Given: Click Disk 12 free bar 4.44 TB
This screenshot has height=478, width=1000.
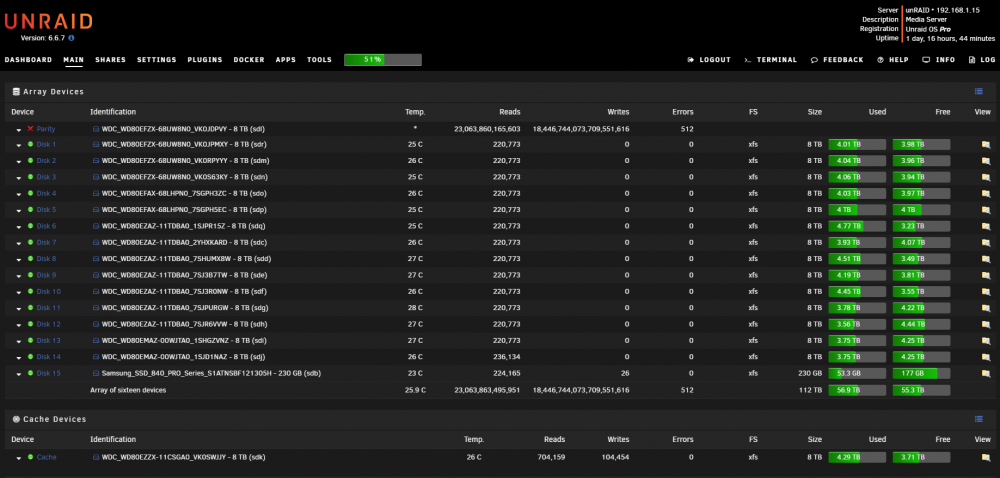Looking at the screenshot, I should [x=922, y=324].
